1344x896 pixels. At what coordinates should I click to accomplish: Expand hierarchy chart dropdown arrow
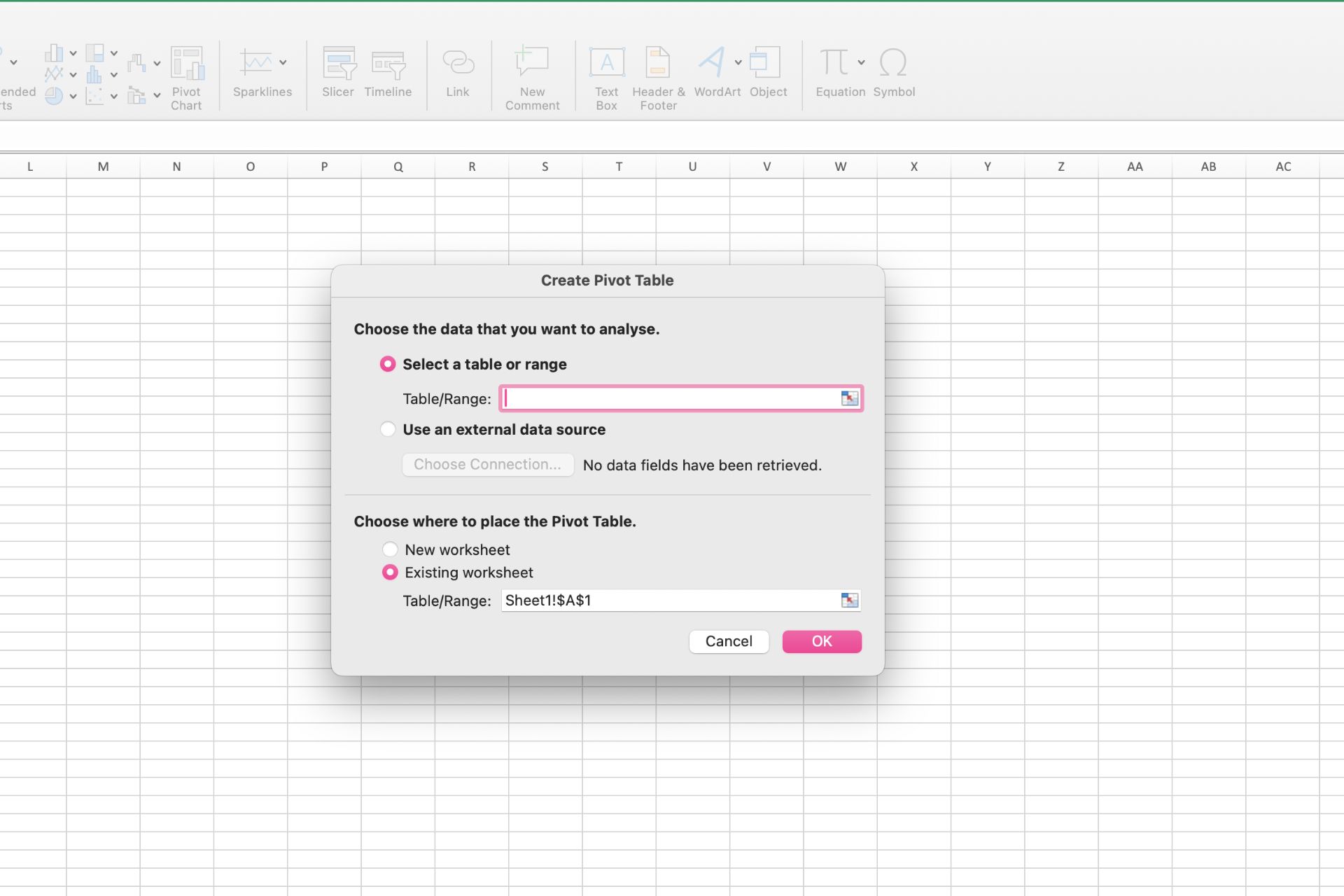tap(113, 53)
